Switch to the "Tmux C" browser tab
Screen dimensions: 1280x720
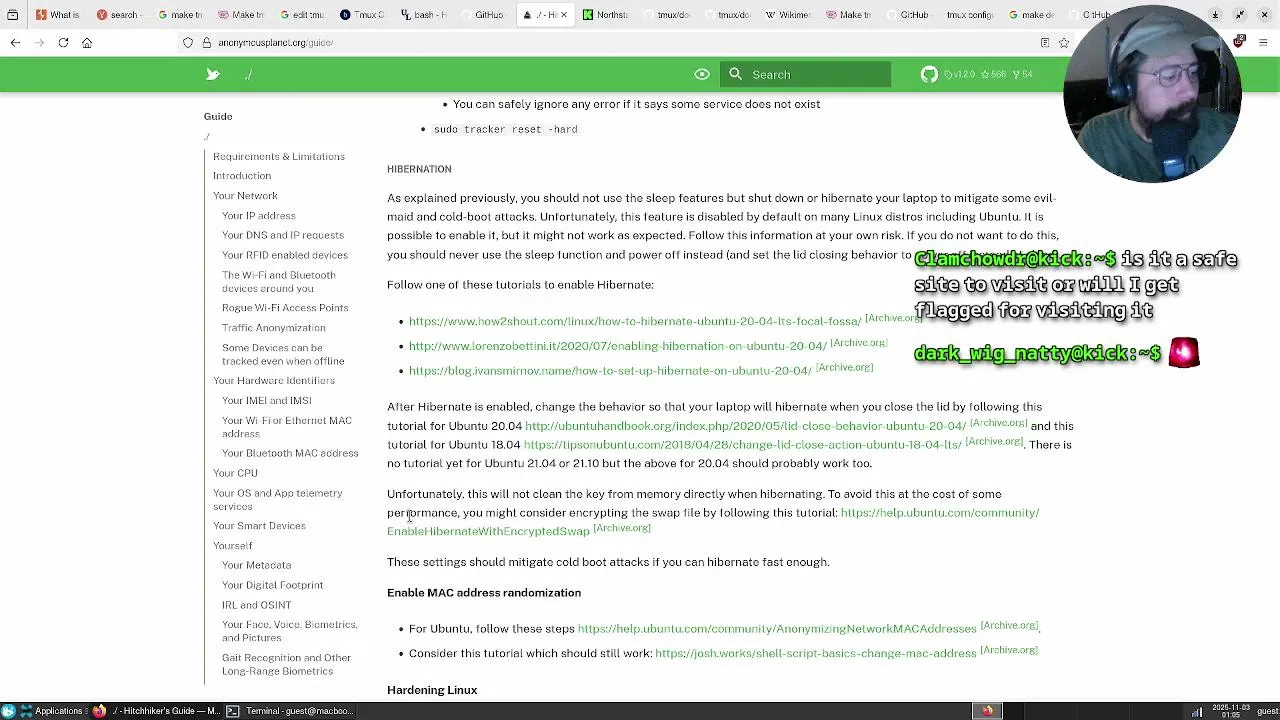coord(364,15)
